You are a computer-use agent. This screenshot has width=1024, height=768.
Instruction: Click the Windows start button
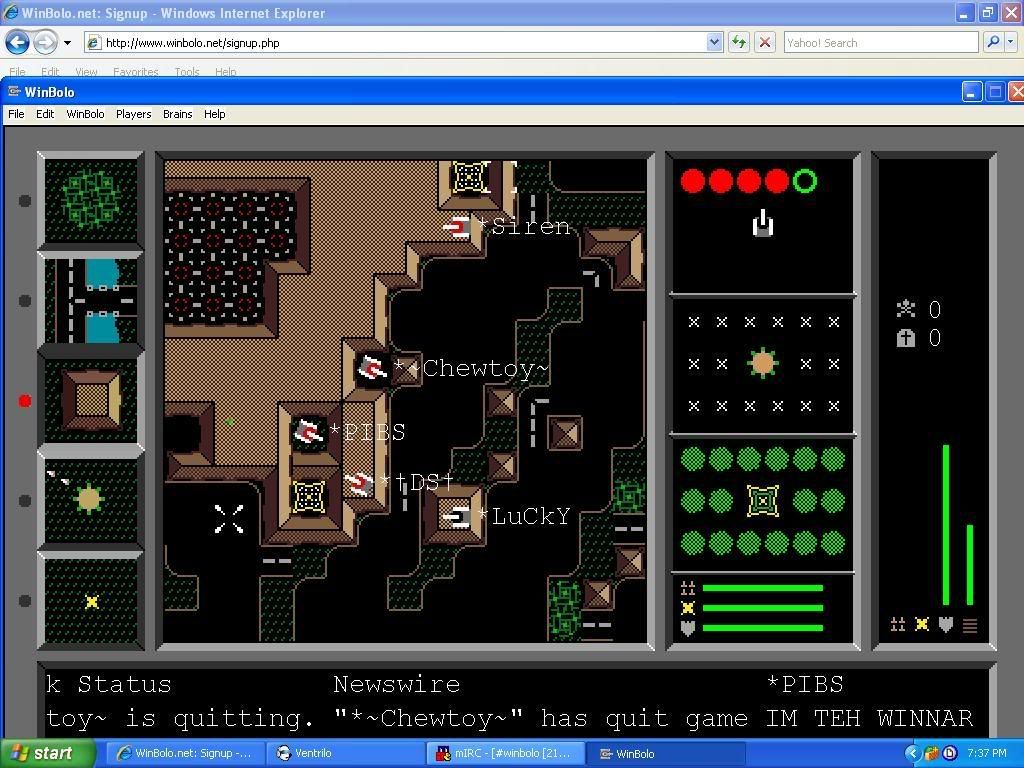[x=42, y=754]
